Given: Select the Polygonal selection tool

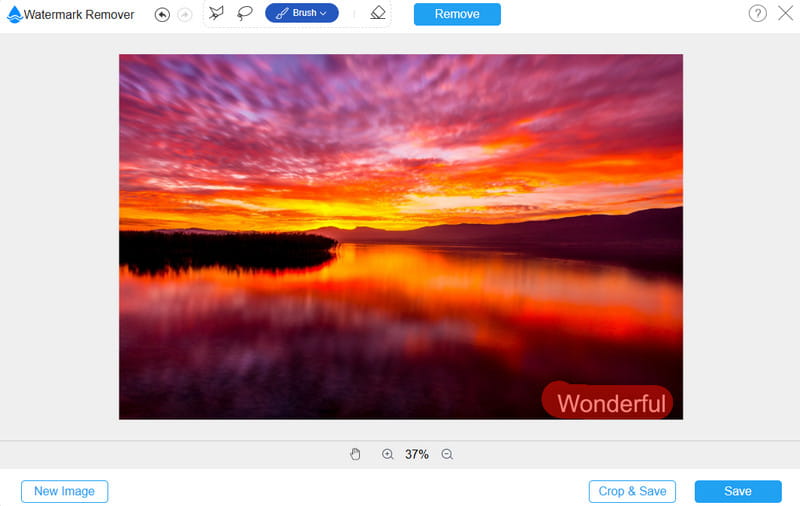Looking at the screenshot, I should [217, 13].
